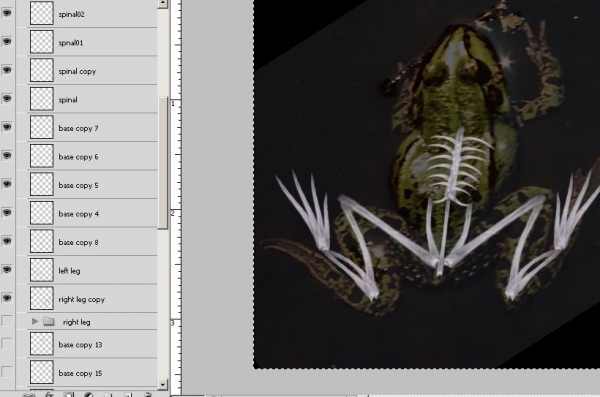Click the spinal02 layer thumbnail
The width and height of the screenshot is (600, 397).
point(41,13)
